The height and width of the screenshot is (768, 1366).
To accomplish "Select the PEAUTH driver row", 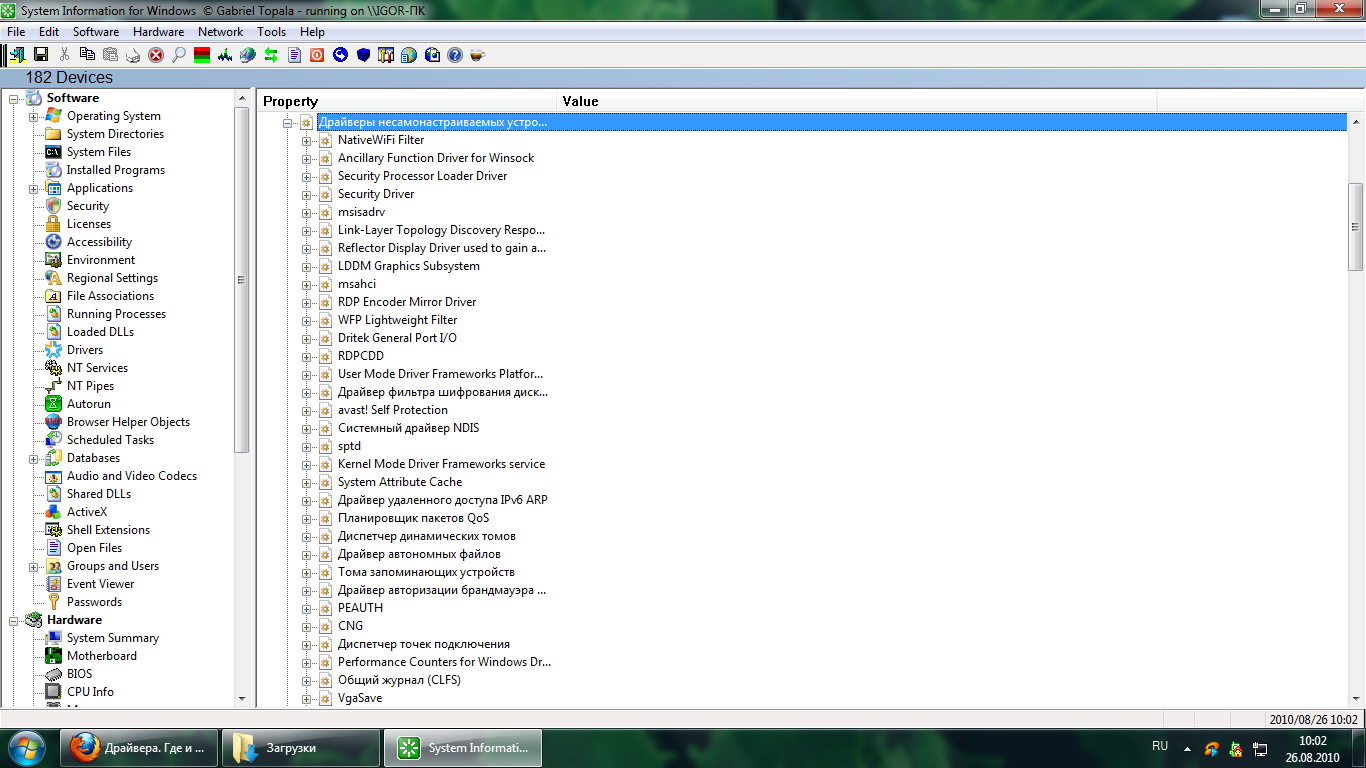I will 360,608.
